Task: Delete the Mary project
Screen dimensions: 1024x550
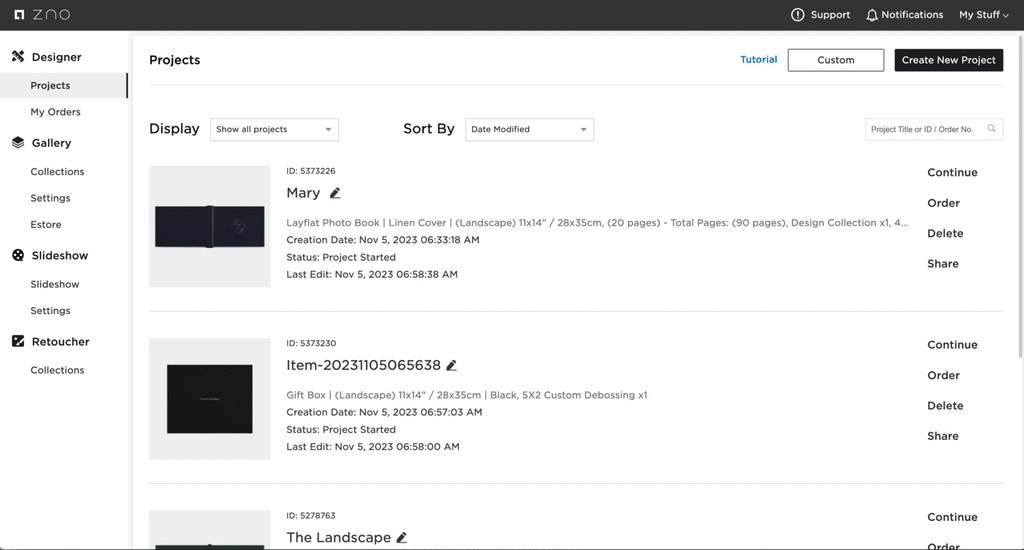Action: [x=945, y=233]
